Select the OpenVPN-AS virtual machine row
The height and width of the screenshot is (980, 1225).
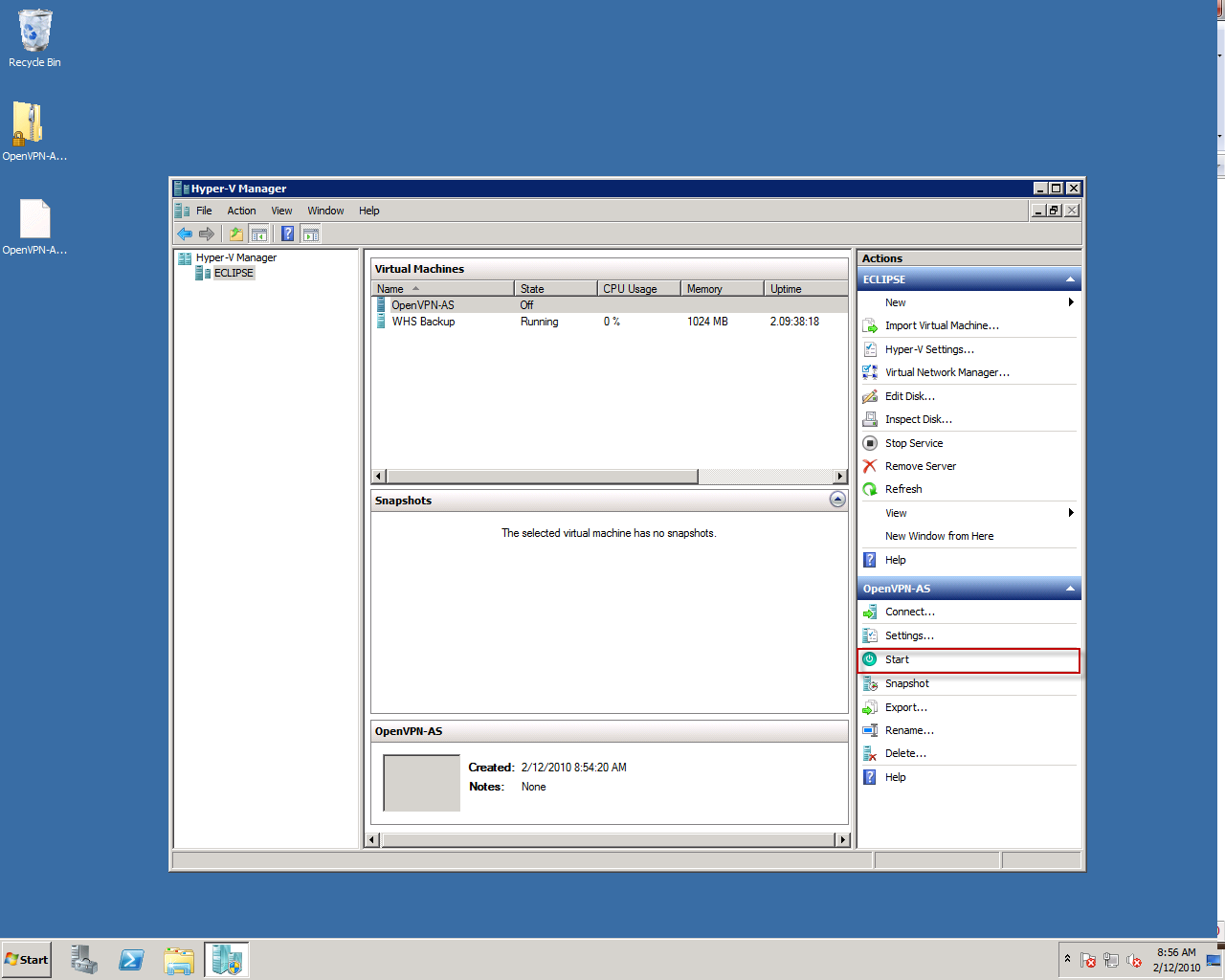[610, 305]
